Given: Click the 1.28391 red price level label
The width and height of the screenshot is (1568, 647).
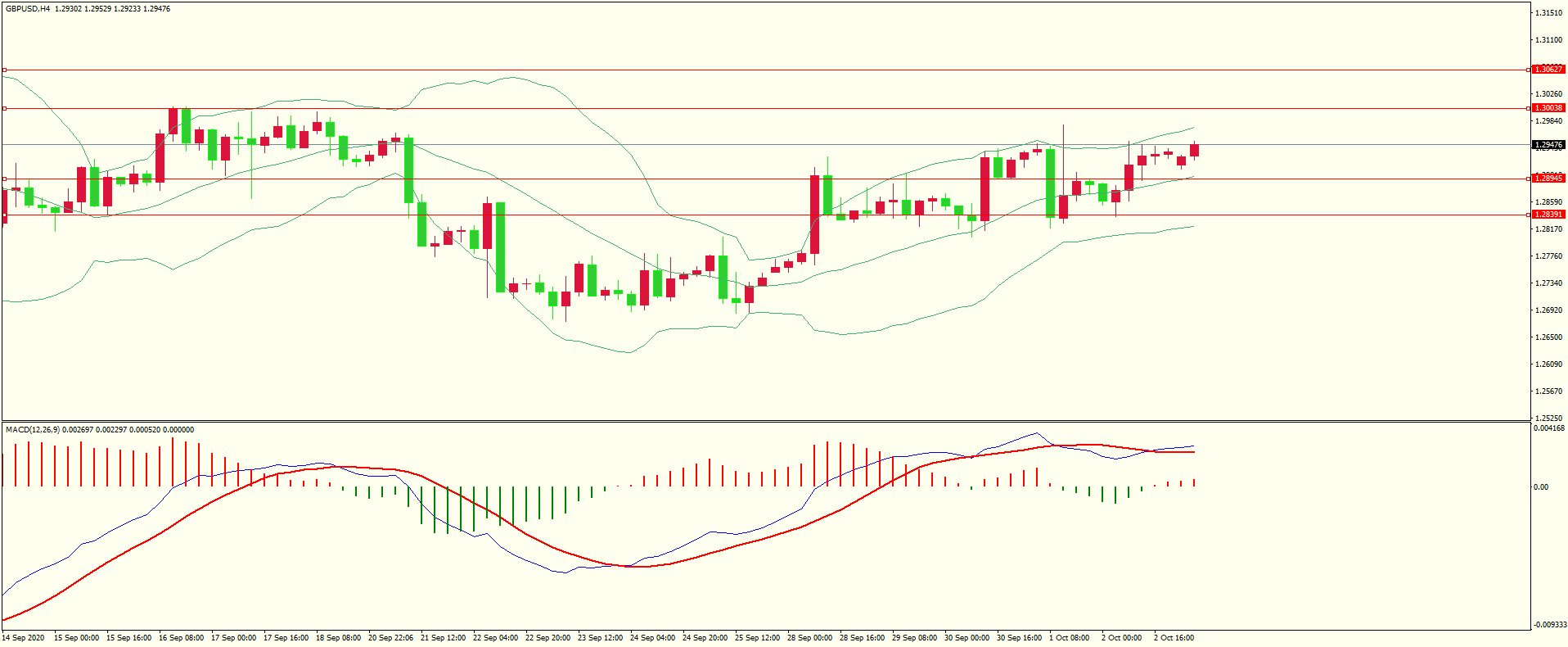Looking at the screenshot, I should [x=1548, y=215].
